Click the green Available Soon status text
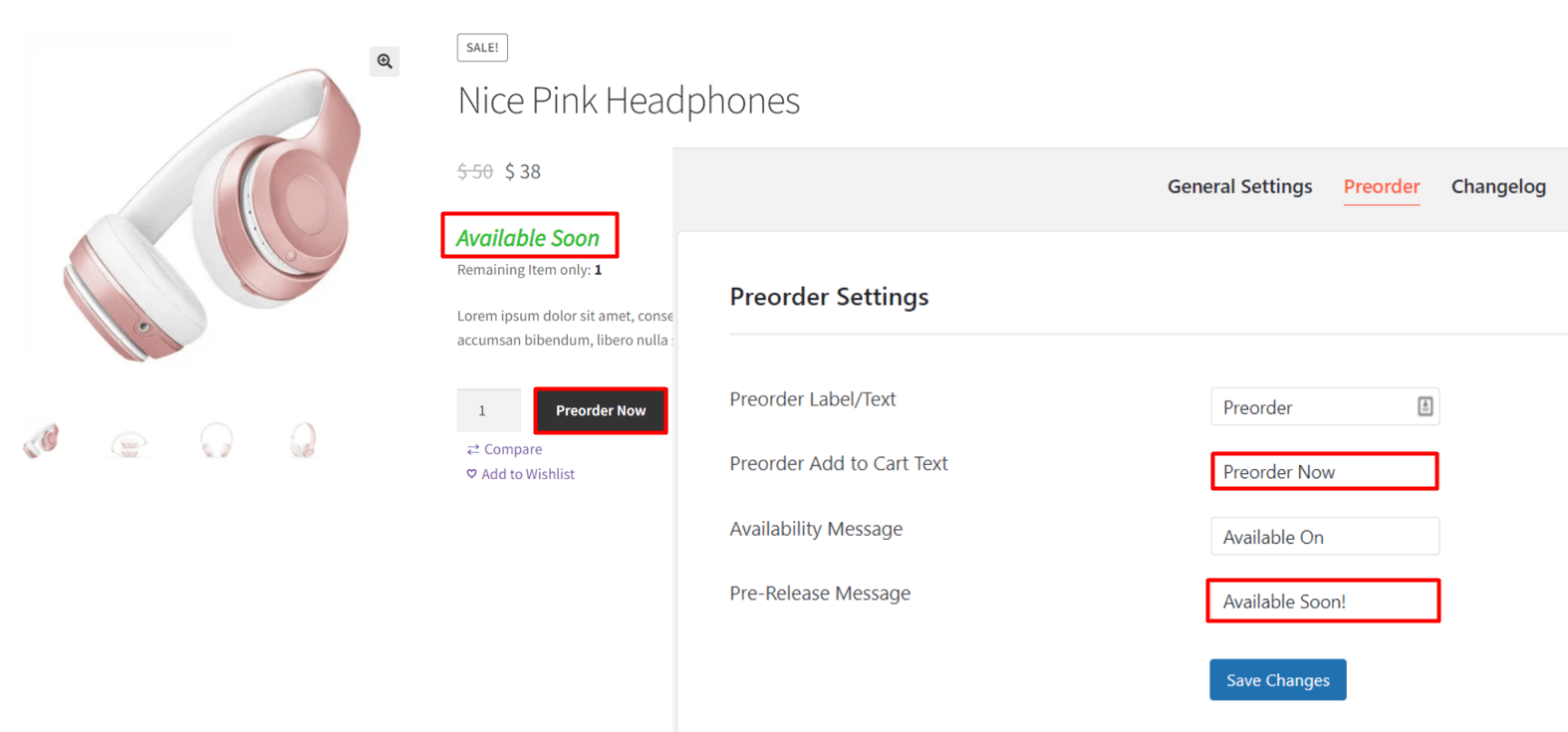The image size is (1568, 732). pyautogui.click(x=529, y=237)
